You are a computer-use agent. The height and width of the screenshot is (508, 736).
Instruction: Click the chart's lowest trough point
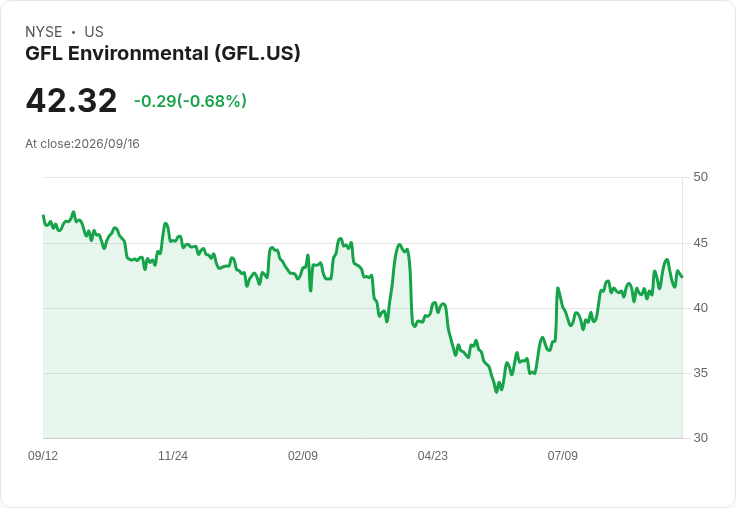click(x=497, y=392)
